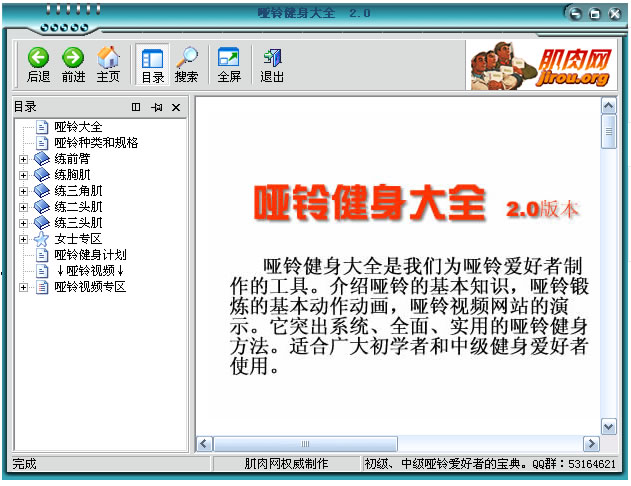Expand the 练胸肌 tree node

(x=23, y=175)
